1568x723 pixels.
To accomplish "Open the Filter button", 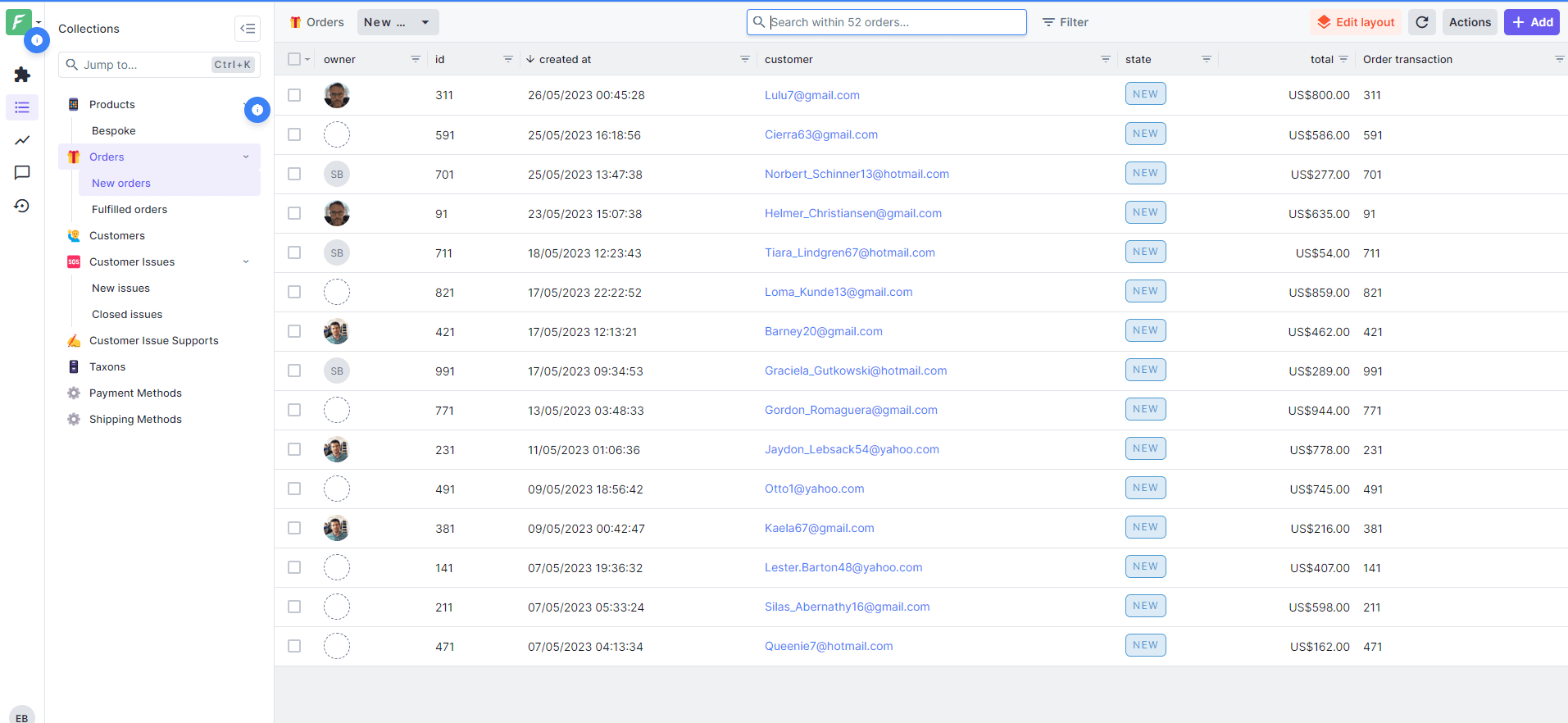I will (1066, 22).
